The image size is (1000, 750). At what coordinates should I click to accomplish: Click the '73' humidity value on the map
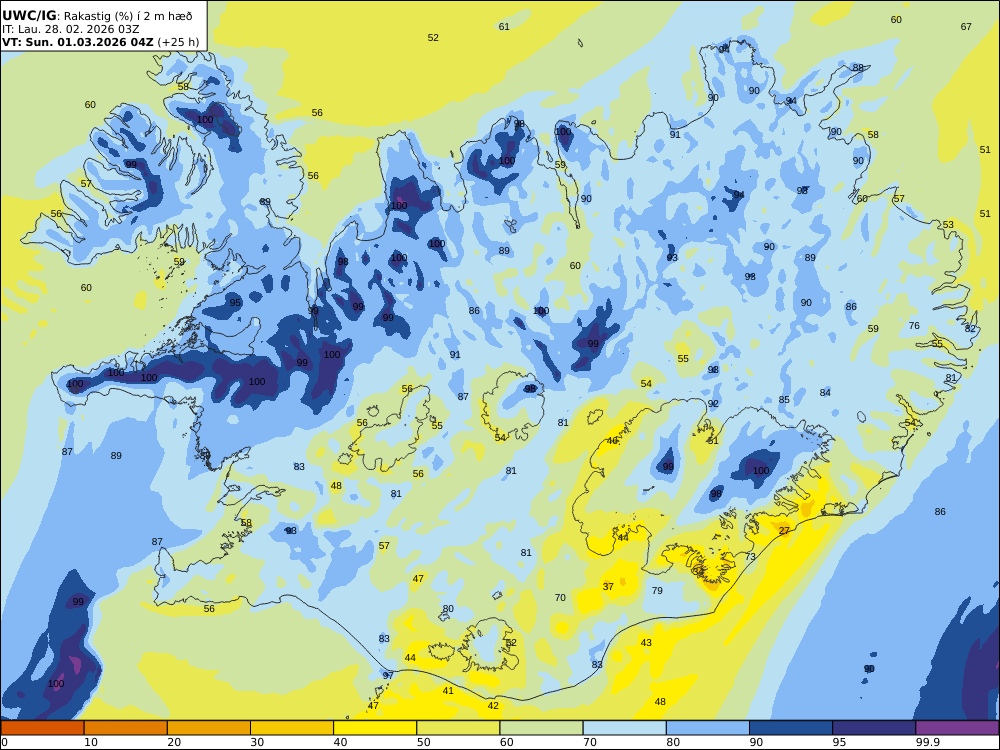750,557
